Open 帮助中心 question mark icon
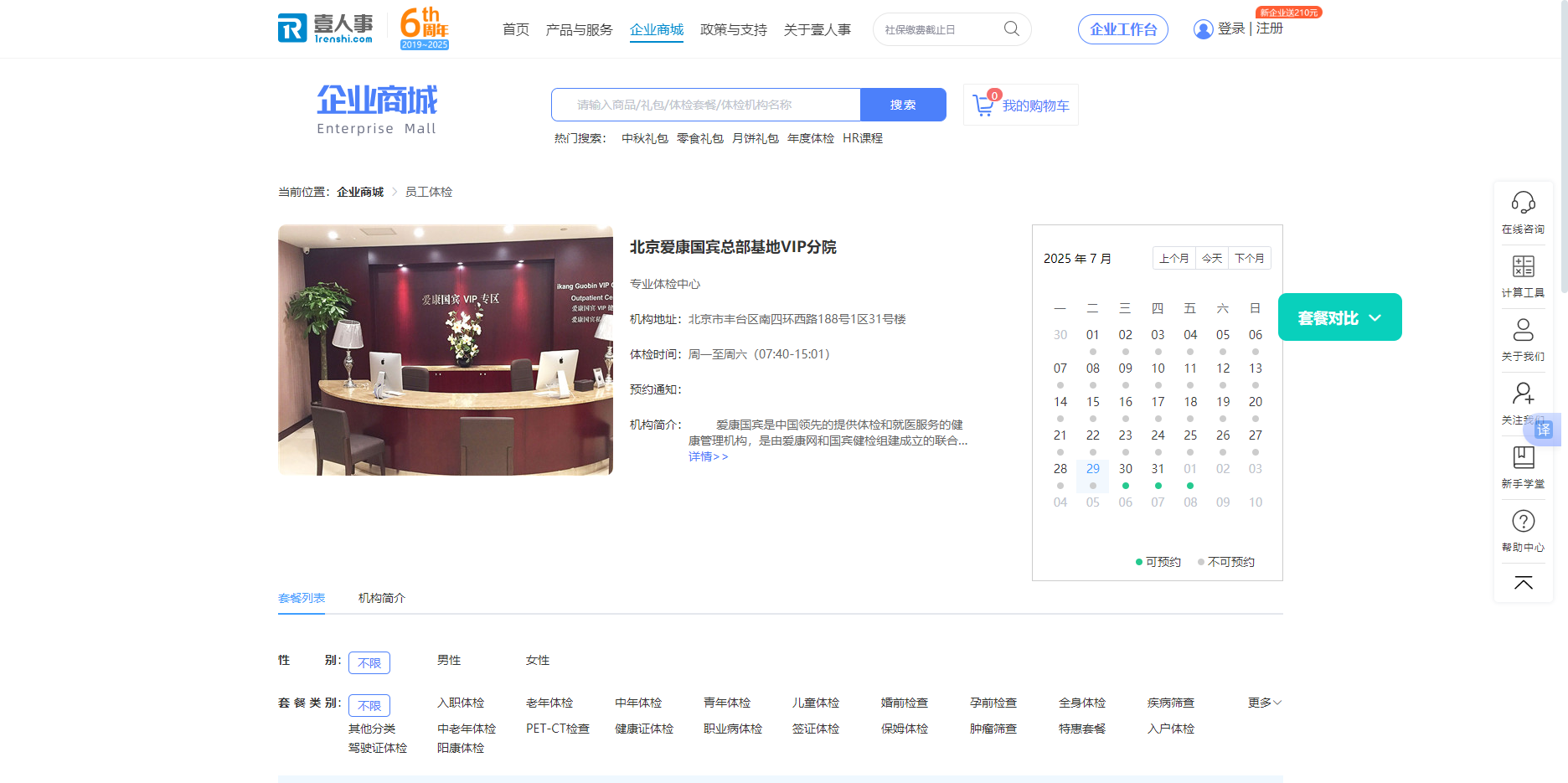This screenshot has height=783, width=1568. [1523, 521]
